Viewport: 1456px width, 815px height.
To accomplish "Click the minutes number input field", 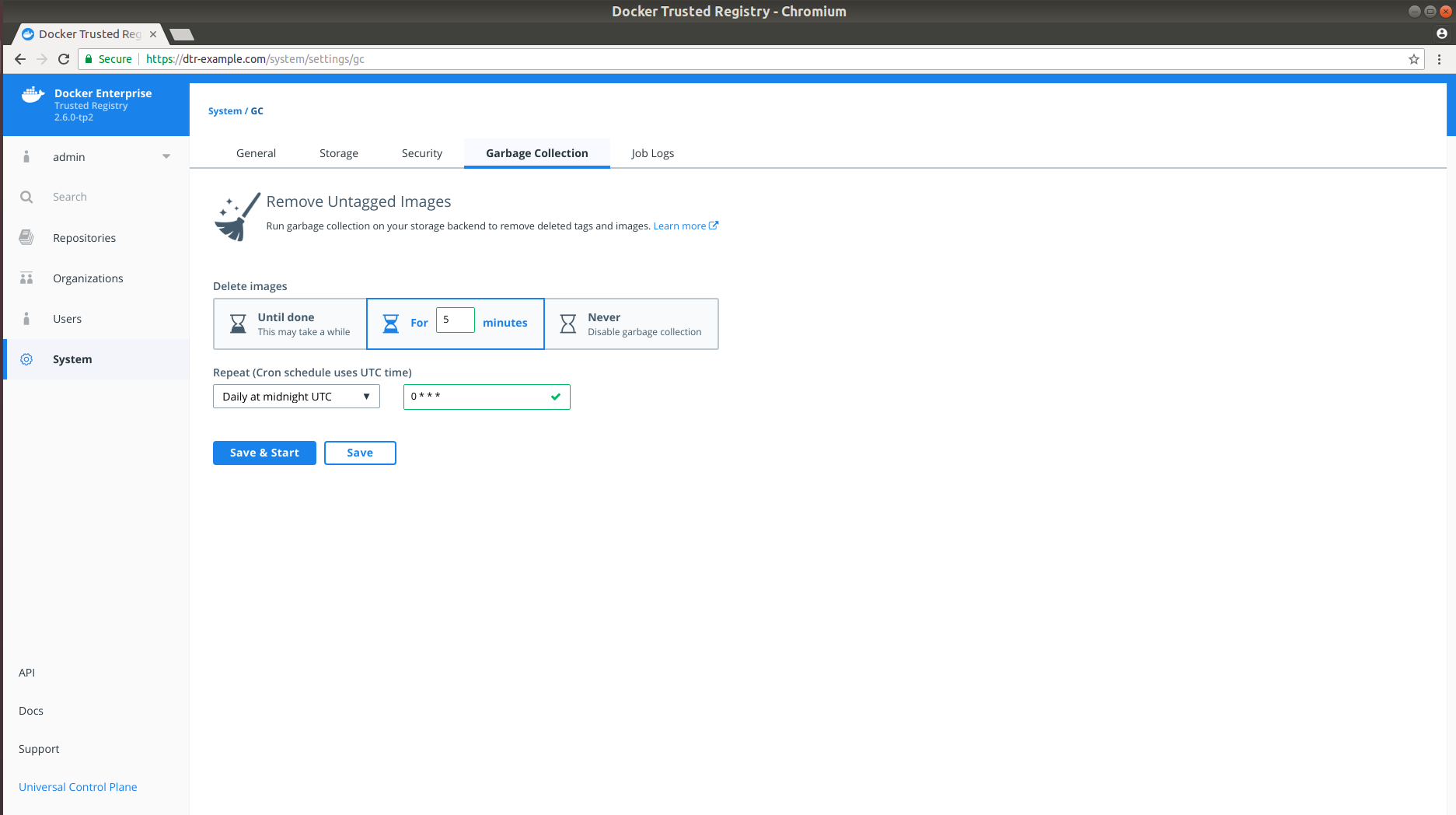I will point(455,320).
